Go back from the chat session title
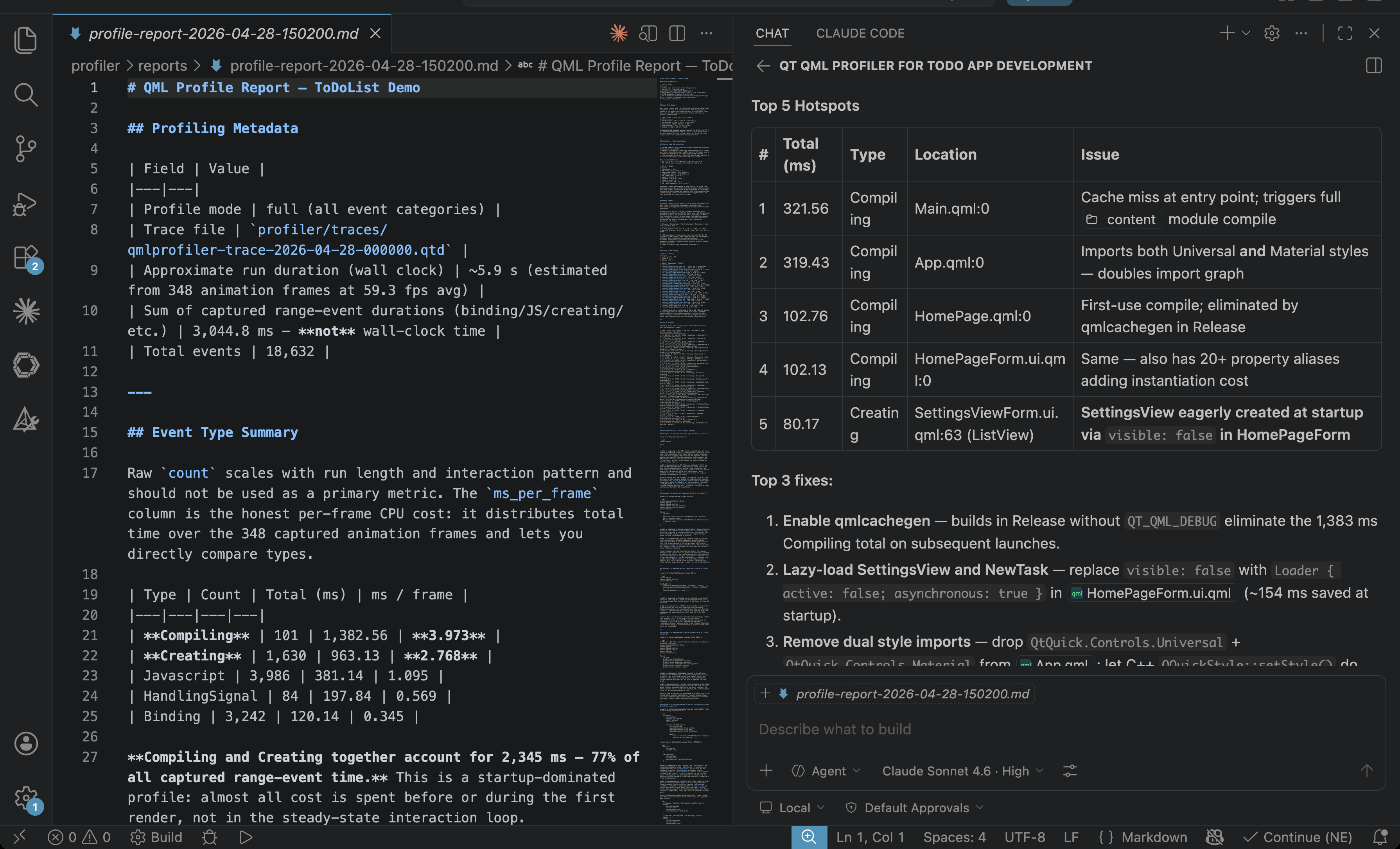This screenshot has height=849, width=1400. 763,66
